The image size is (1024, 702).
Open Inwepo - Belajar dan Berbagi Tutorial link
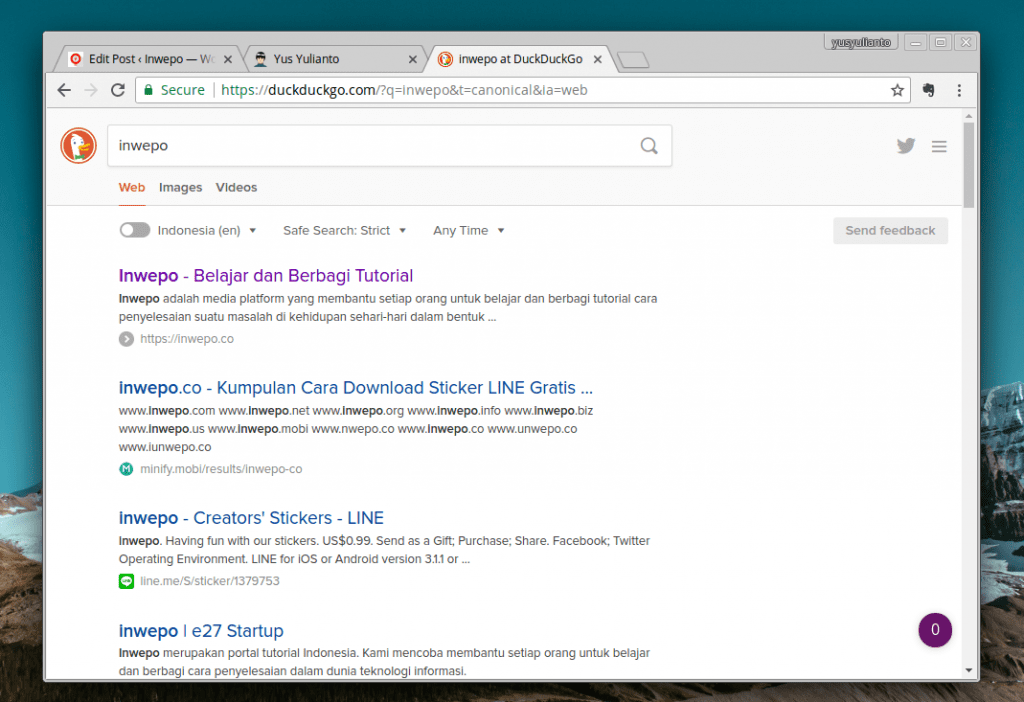[x=265, y=276]
